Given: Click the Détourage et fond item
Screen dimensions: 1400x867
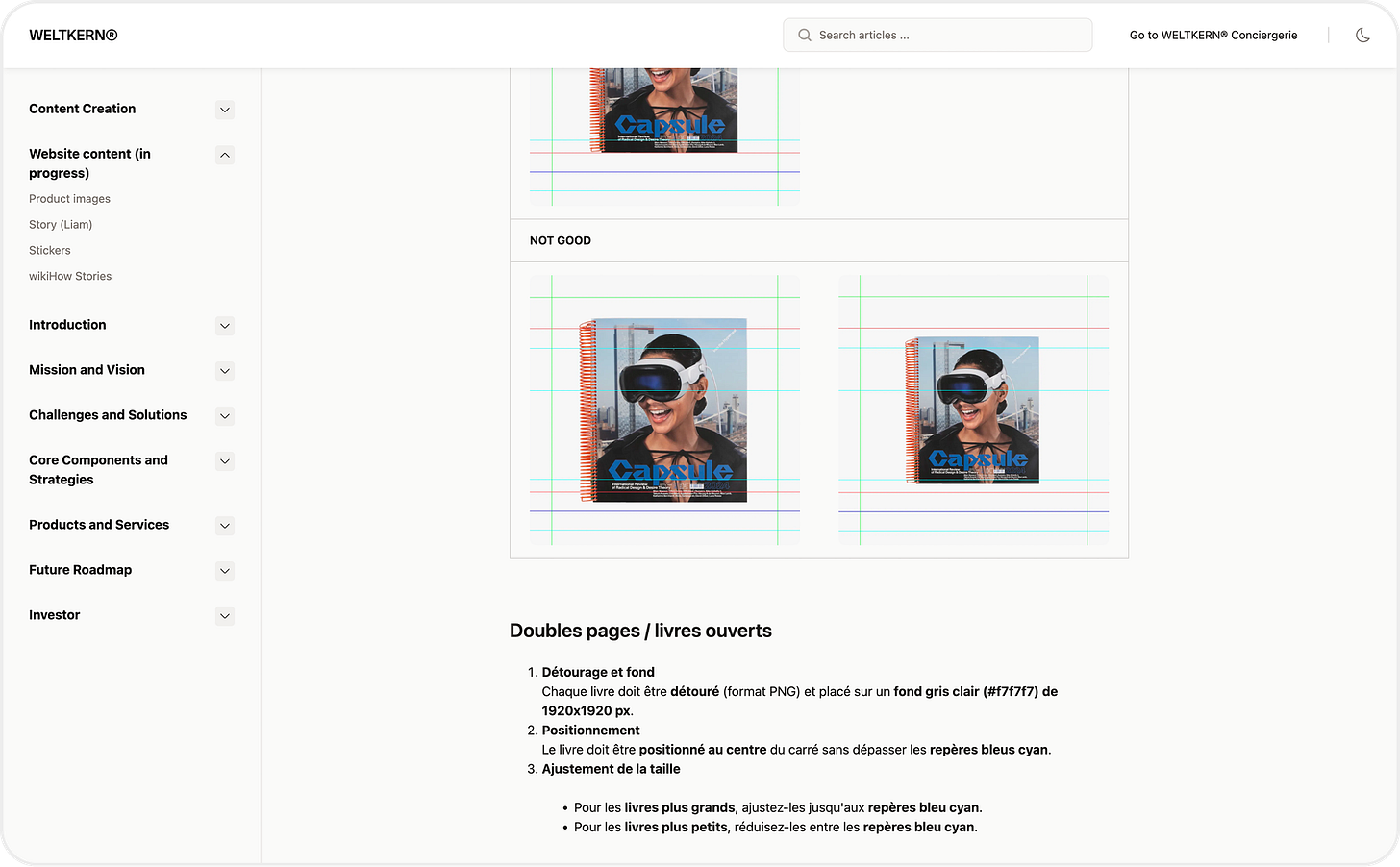Looking at the screenshot, I should click(598, 672).
